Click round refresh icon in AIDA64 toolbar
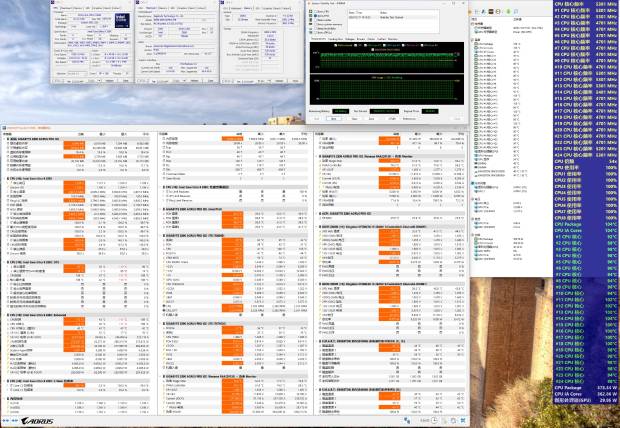620x428 pixels. coord(498,11)
